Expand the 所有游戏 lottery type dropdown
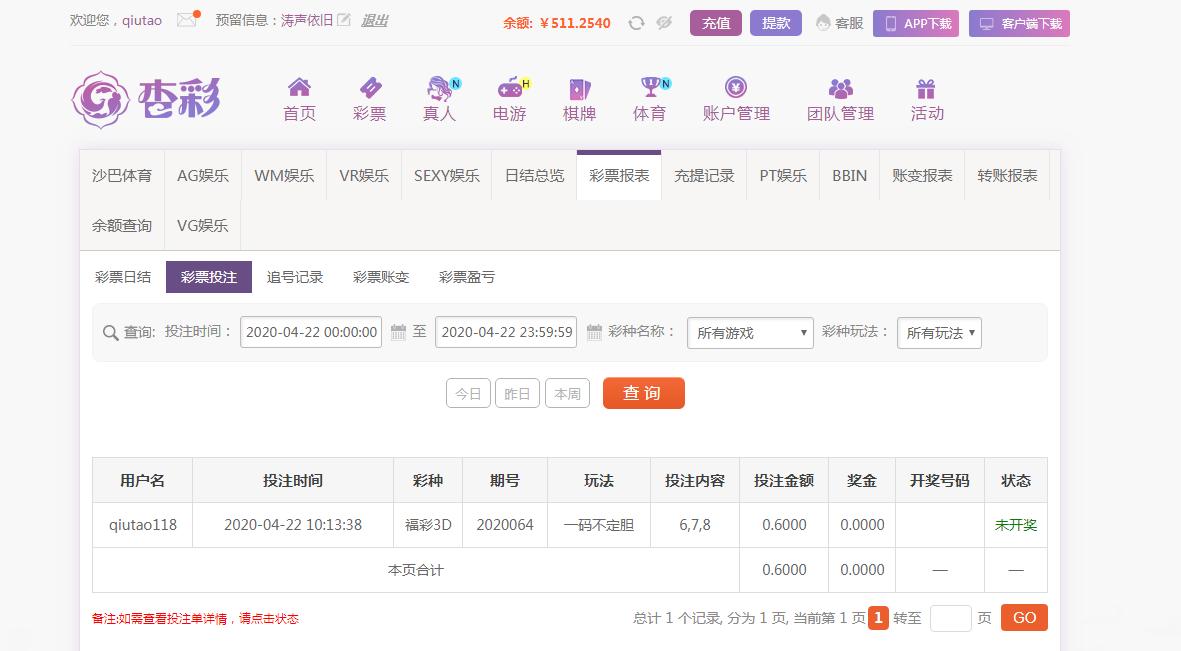The height and width of the screenshot is (651, 1181). point(750,333)
